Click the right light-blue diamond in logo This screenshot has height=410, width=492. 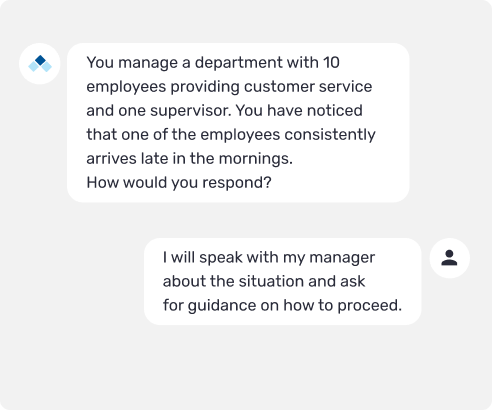pos(46,66)
